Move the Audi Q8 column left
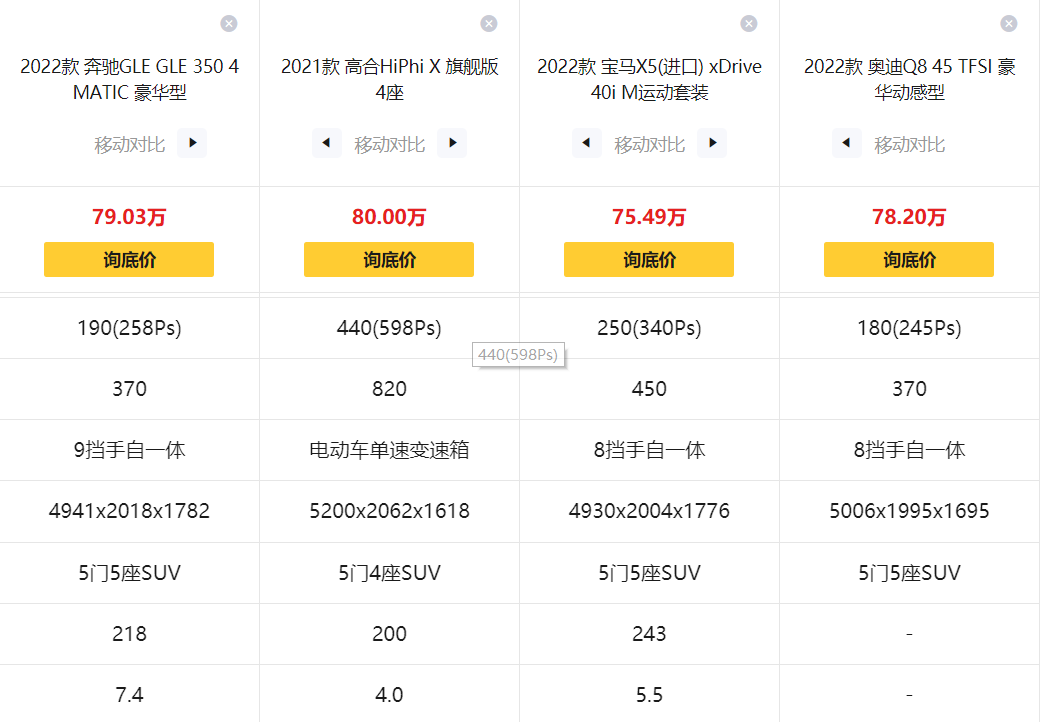Viewport: 1040px width, 722px height. click(846, 143)
